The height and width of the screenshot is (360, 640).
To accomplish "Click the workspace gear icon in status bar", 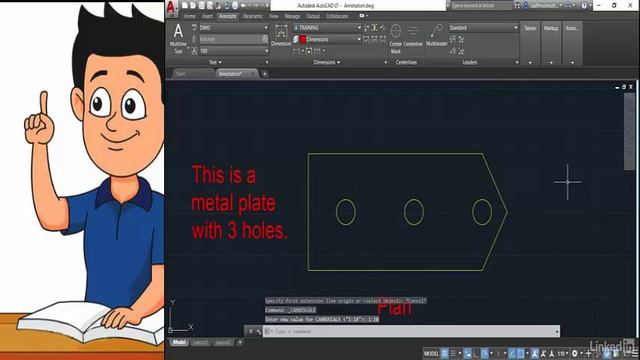I will click(x=575, y=353).
